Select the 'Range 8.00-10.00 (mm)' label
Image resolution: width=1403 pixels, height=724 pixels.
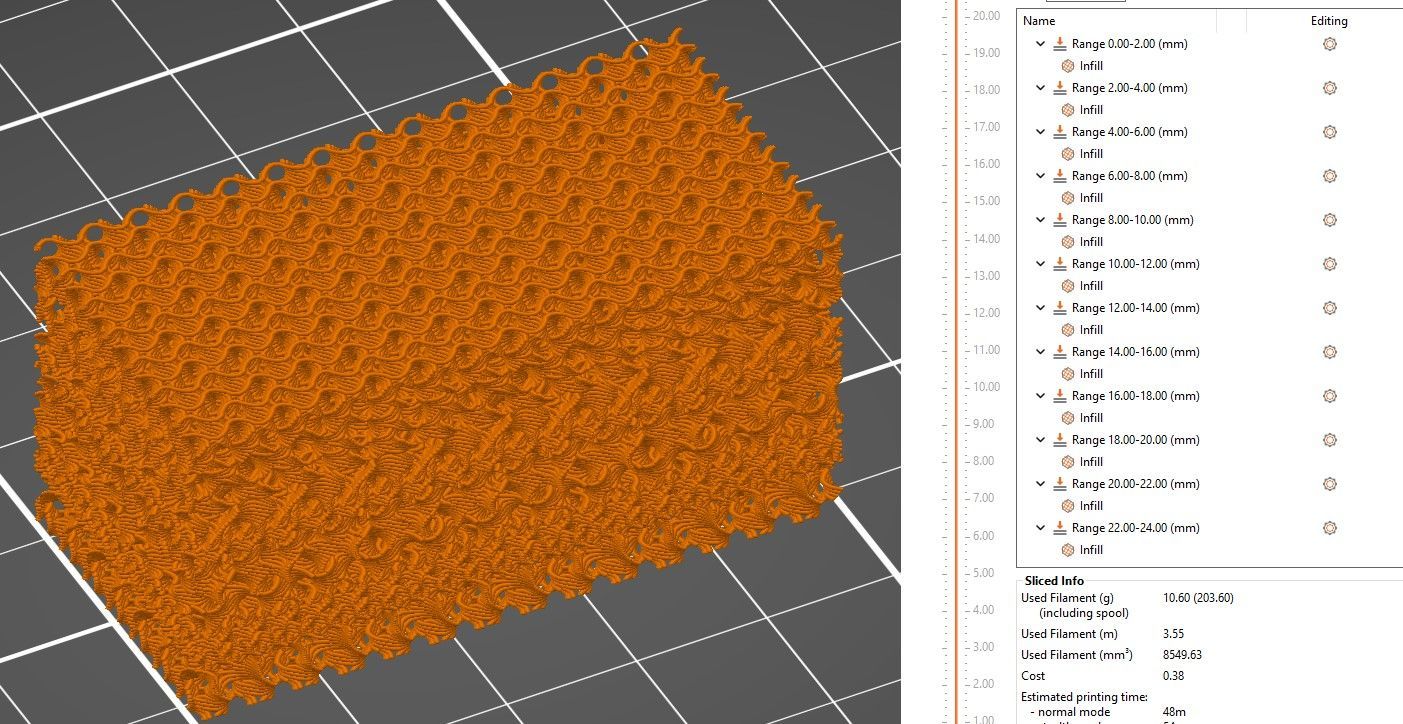[x=1133, y=220]
